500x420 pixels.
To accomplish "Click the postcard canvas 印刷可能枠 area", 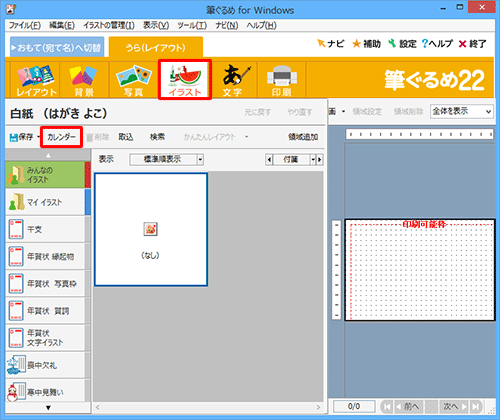I will click(420, 270).
